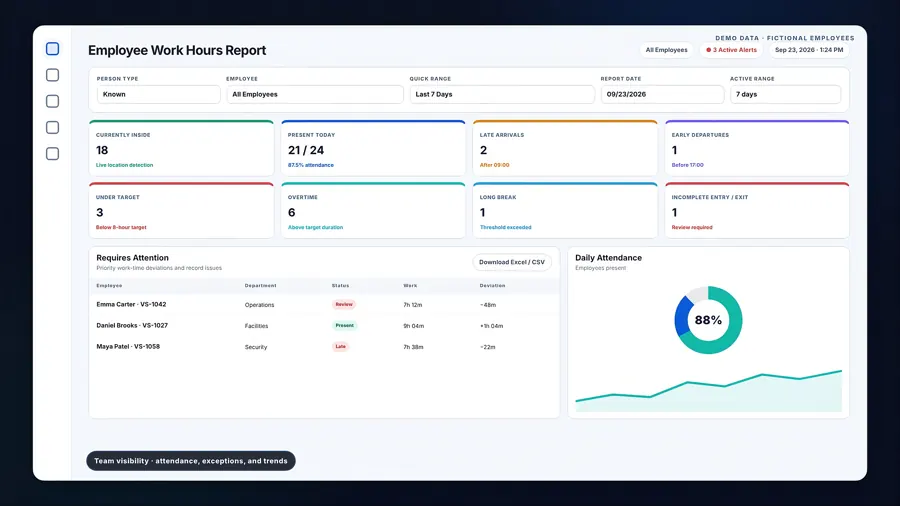The image size is (900, 506).
Task: Click the Daily Attendance trend line chart
Action: (708, 391)
